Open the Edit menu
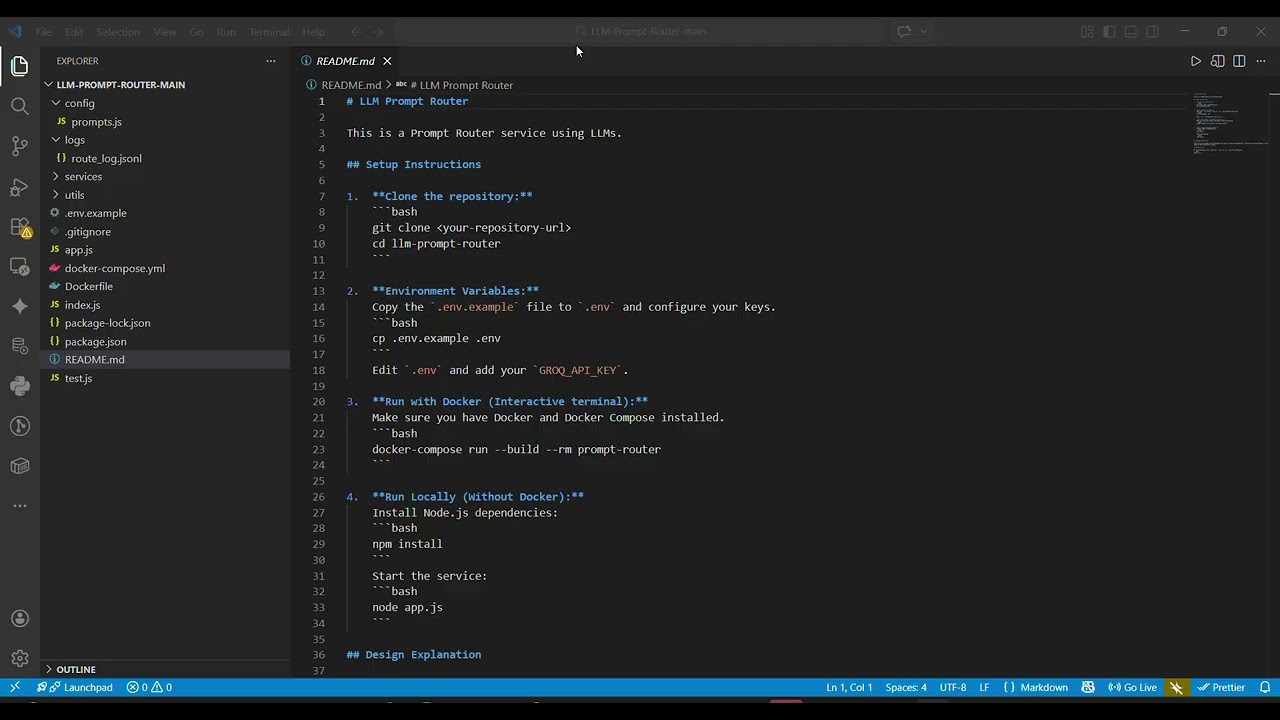Screen dimensions: 1280x720 click(74, 32)
